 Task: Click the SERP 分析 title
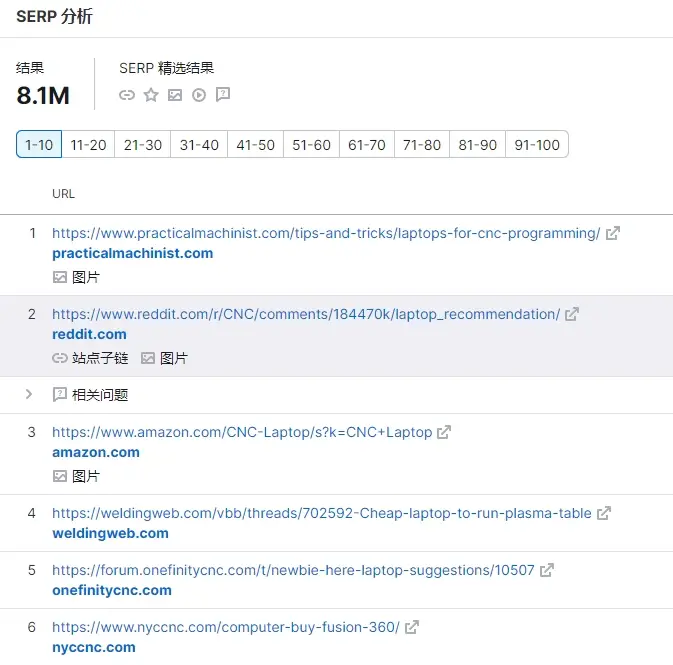pyautogui.click(x=55, y=16)
